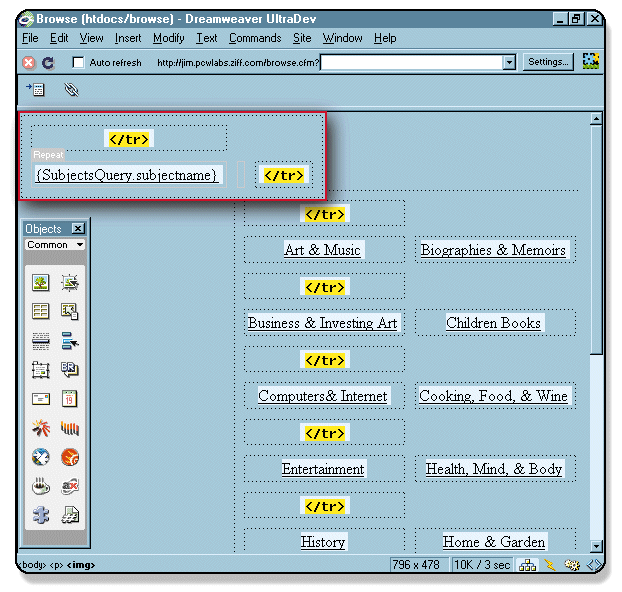Image resolution: width=622 pixels, height=592 pixels.
Task: Click the Health, Mind, & Body link
Action: (493, 469)
